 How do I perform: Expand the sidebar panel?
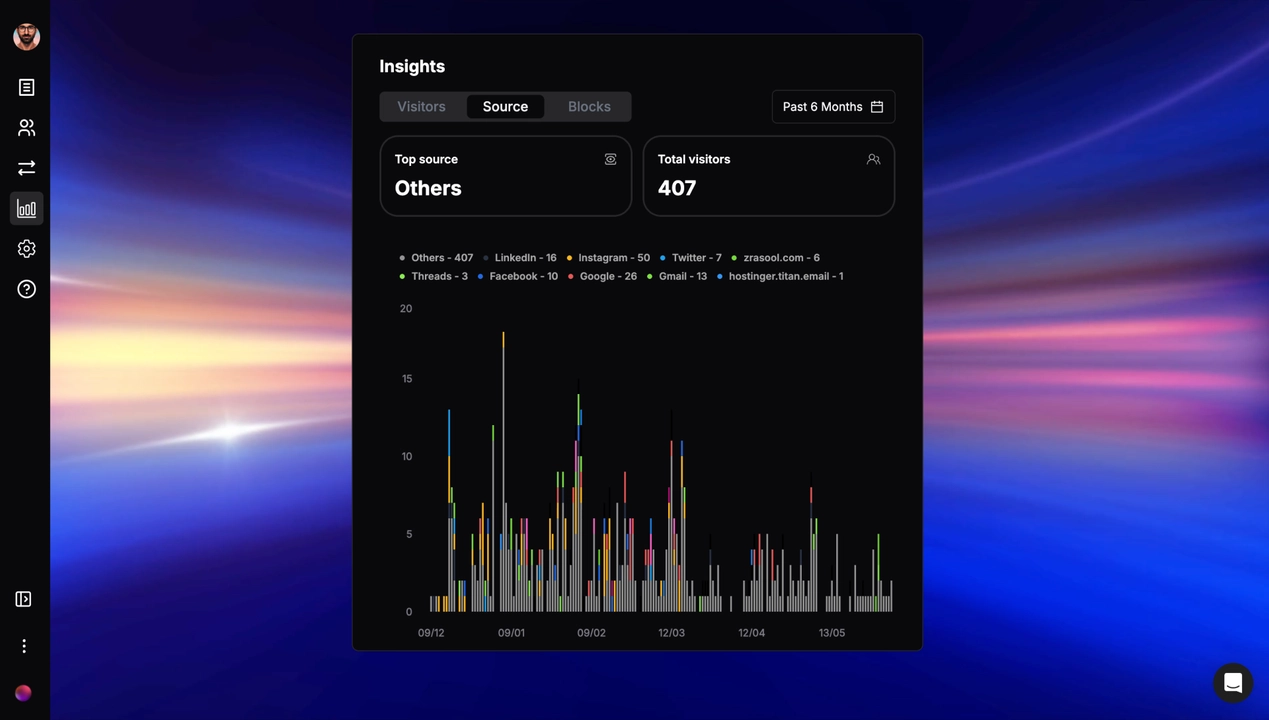coord(23,599)
